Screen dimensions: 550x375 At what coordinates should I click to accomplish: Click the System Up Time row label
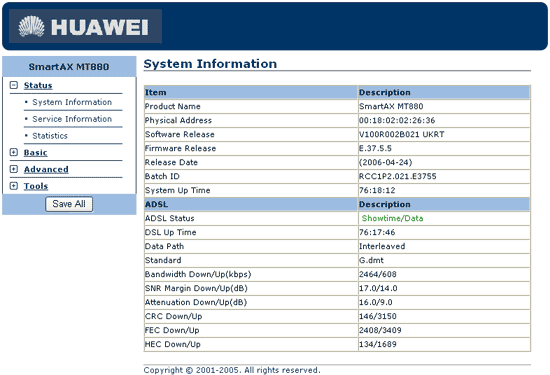(177, 190)
